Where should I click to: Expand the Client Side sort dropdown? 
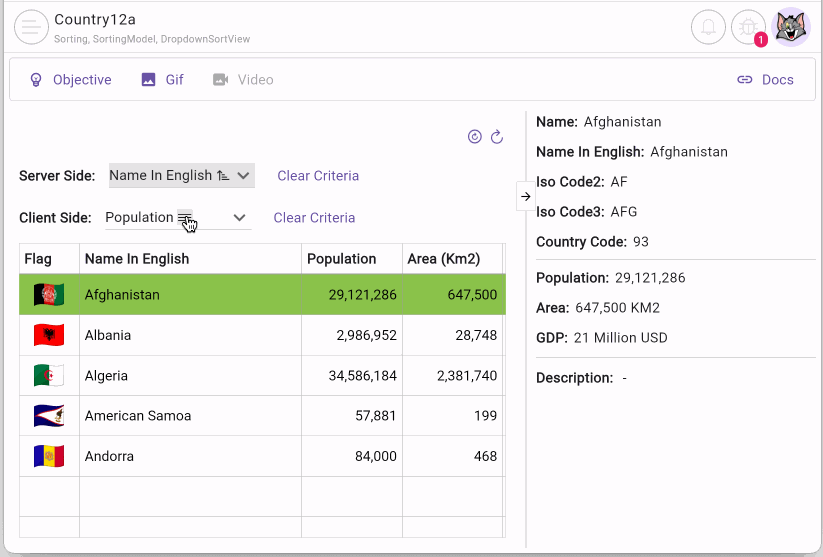(x=239, y=217)
